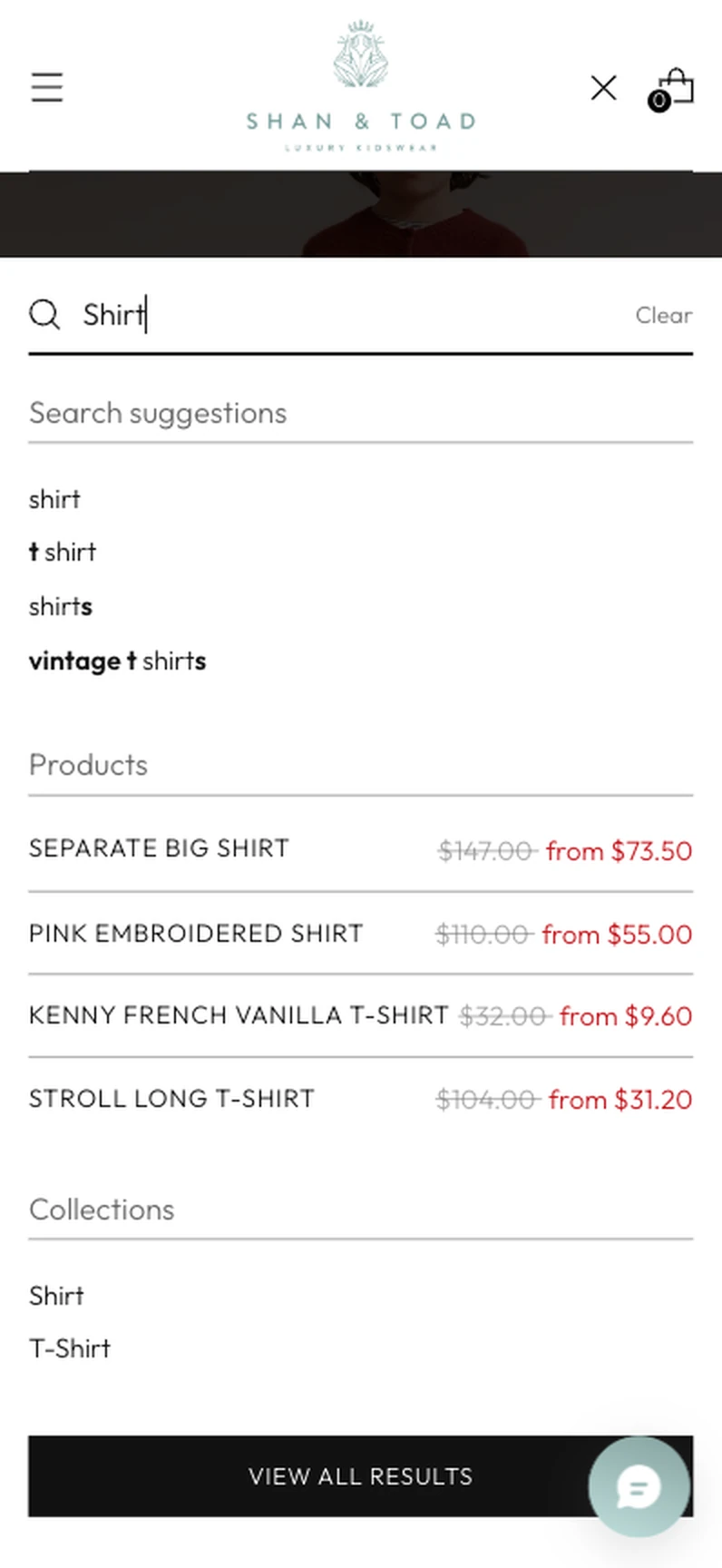Go to the Shirt collection
Image resolution: width=722 pixels, height=1568 pixels.
point(56,1296)
